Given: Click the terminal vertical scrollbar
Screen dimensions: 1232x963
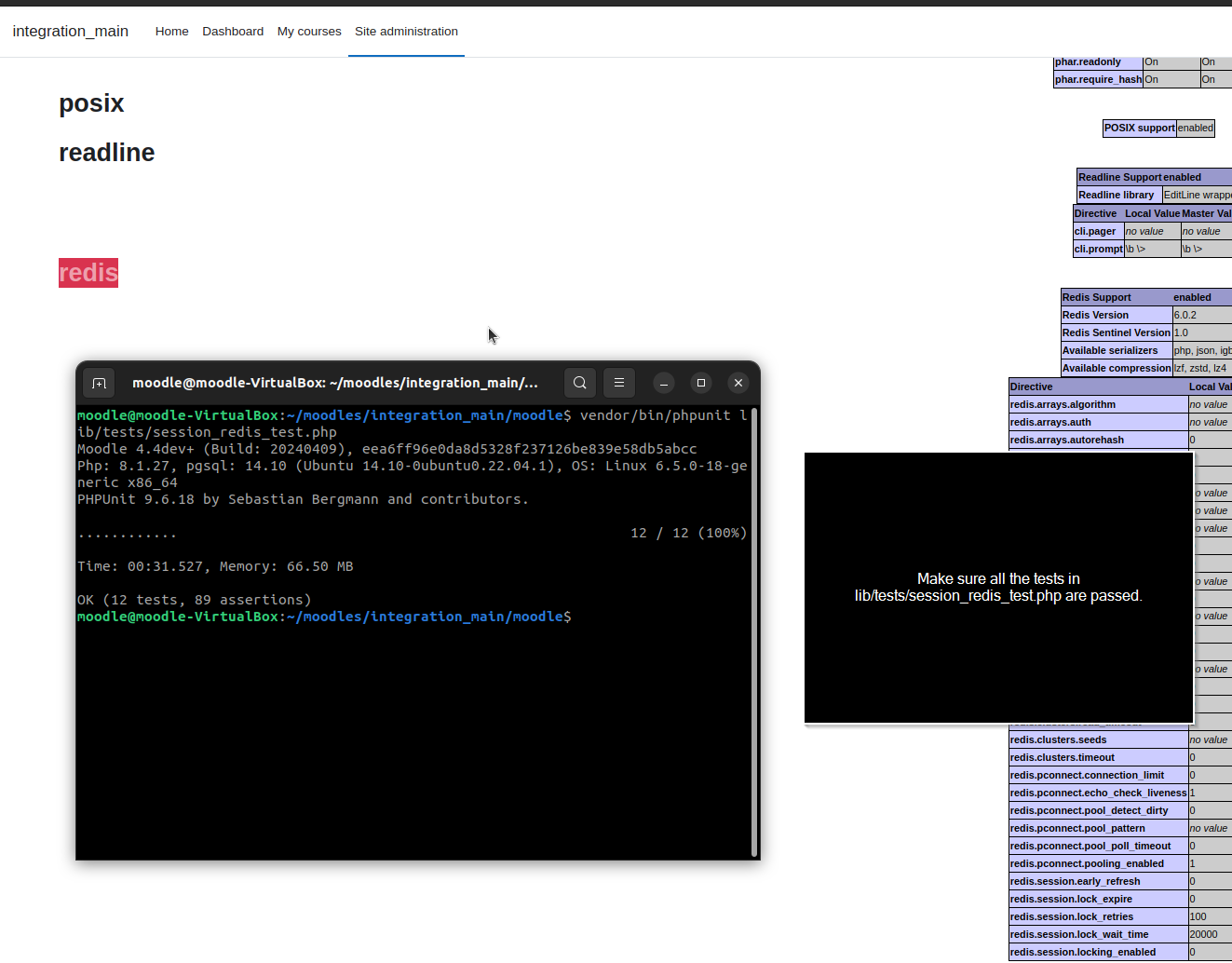Looking at the screenshot, I should (753, 631).
